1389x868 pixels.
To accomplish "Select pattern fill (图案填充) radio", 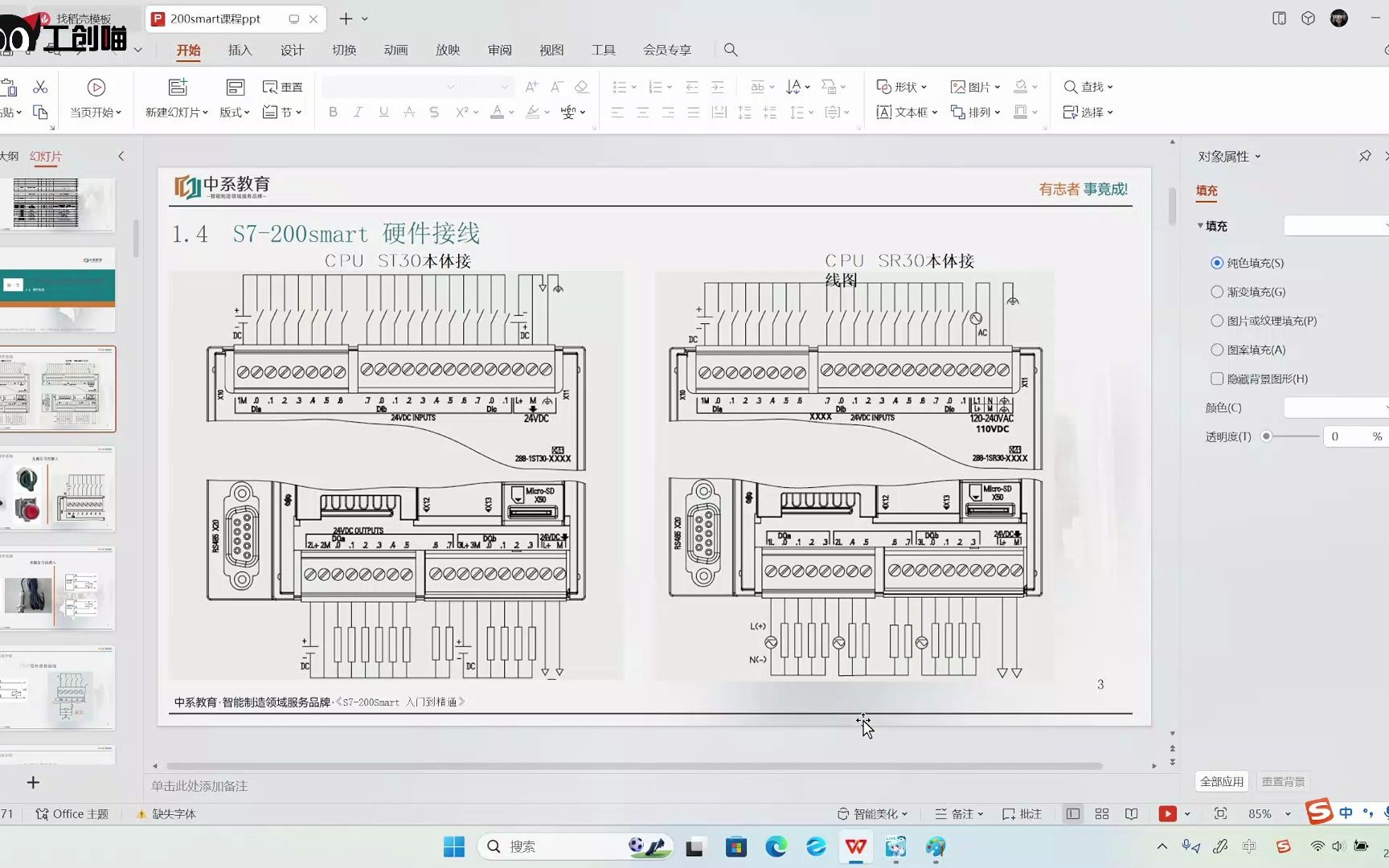I will tap(1217, 350).
